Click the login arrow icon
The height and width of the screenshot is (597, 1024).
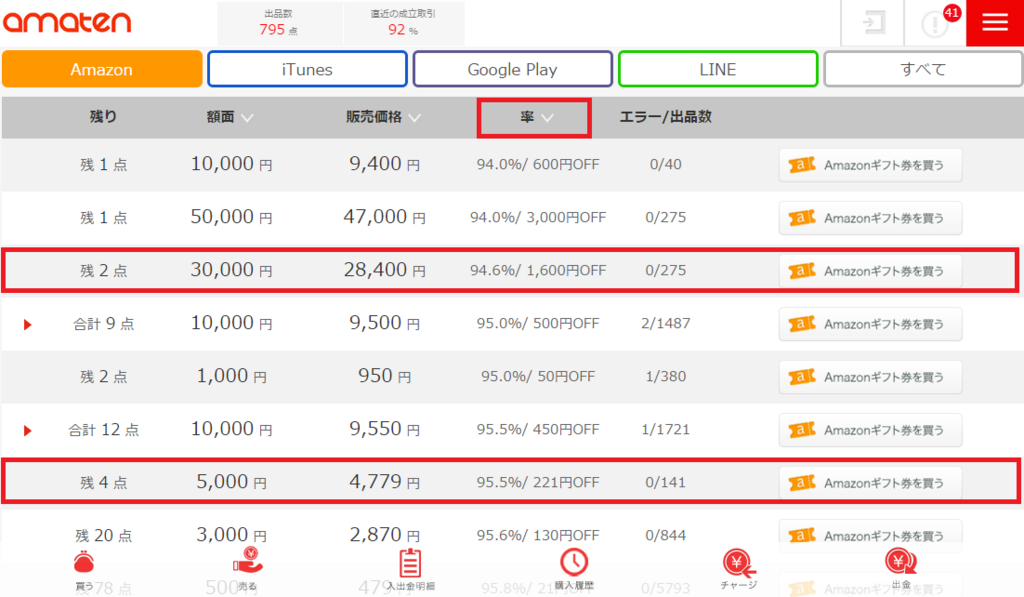873,23
